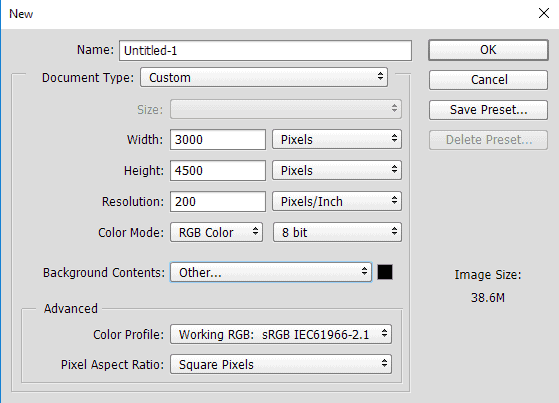Viewport: 559px width, 403px height.
Task: Open the Pixels/Inch resolution units dropdown
Action: pyautogui.click(x=337, y=202)
